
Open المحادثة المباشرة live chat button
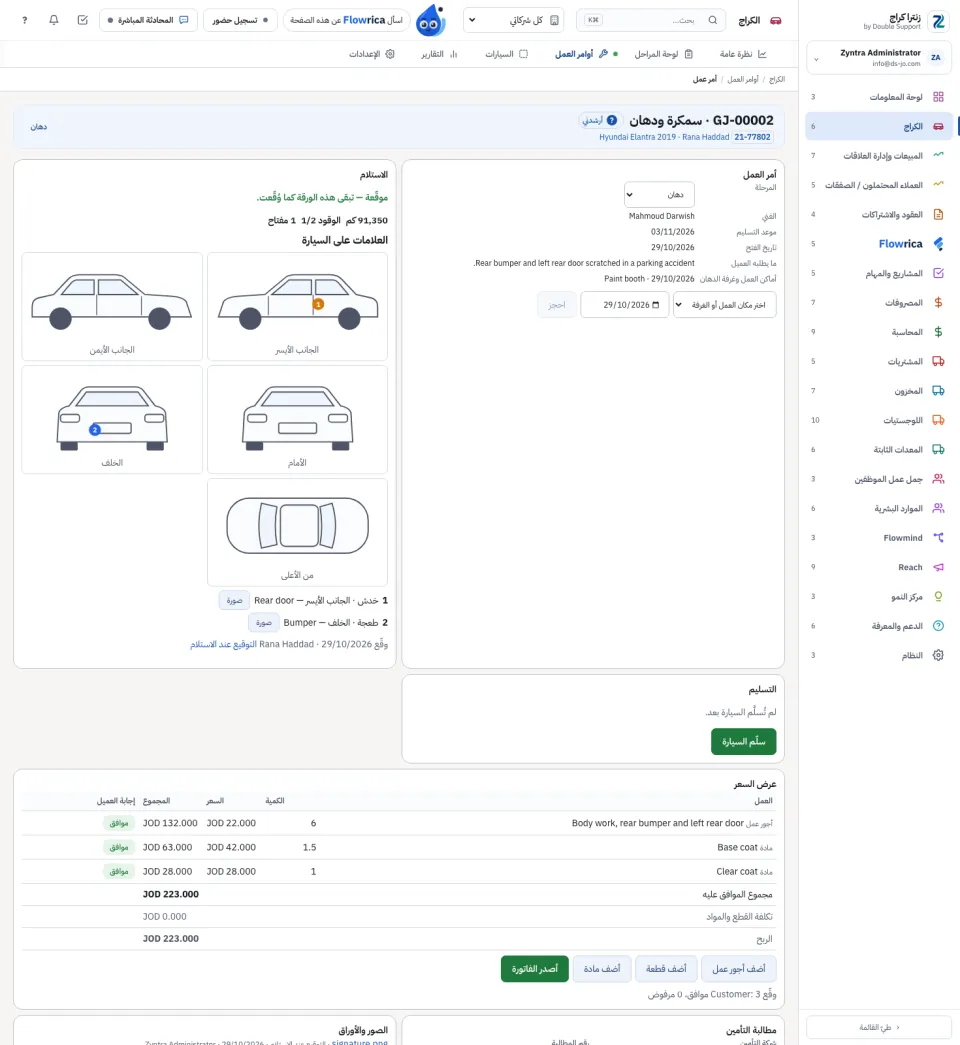point(148,20)
